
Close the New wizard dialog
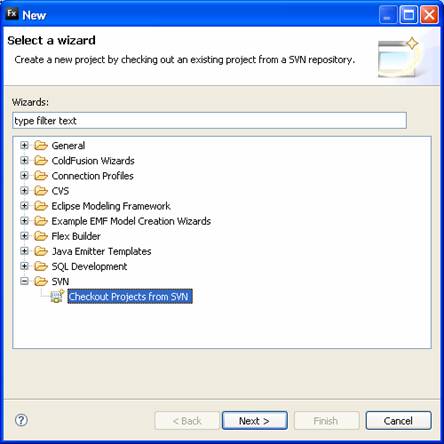point(429,15)
